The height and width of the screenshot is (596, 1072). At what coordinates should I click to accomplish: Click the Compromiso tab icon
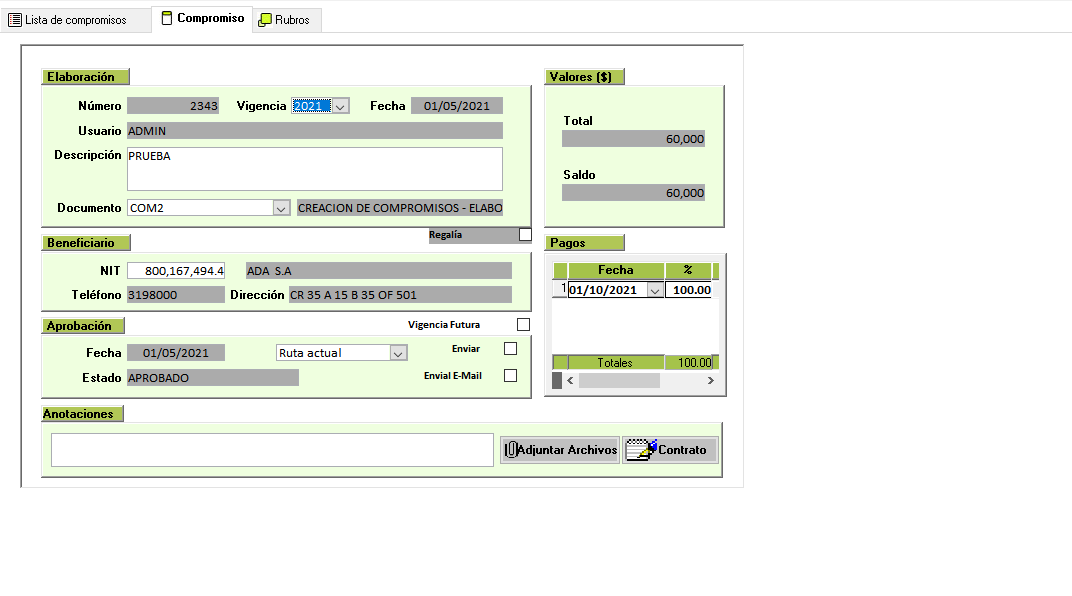coord(167,18)
